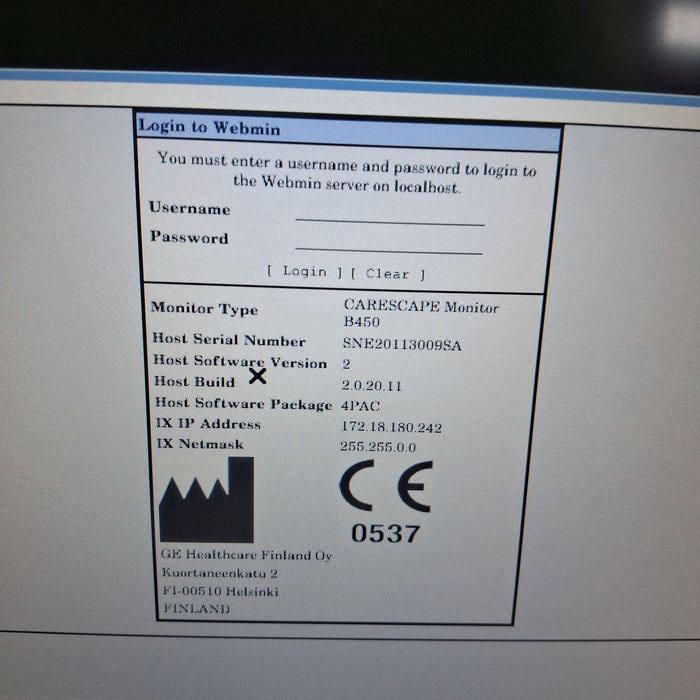Viewport: 700px width, 700px height.
Task: Click the login instruction message text
Action: (347, 172)
